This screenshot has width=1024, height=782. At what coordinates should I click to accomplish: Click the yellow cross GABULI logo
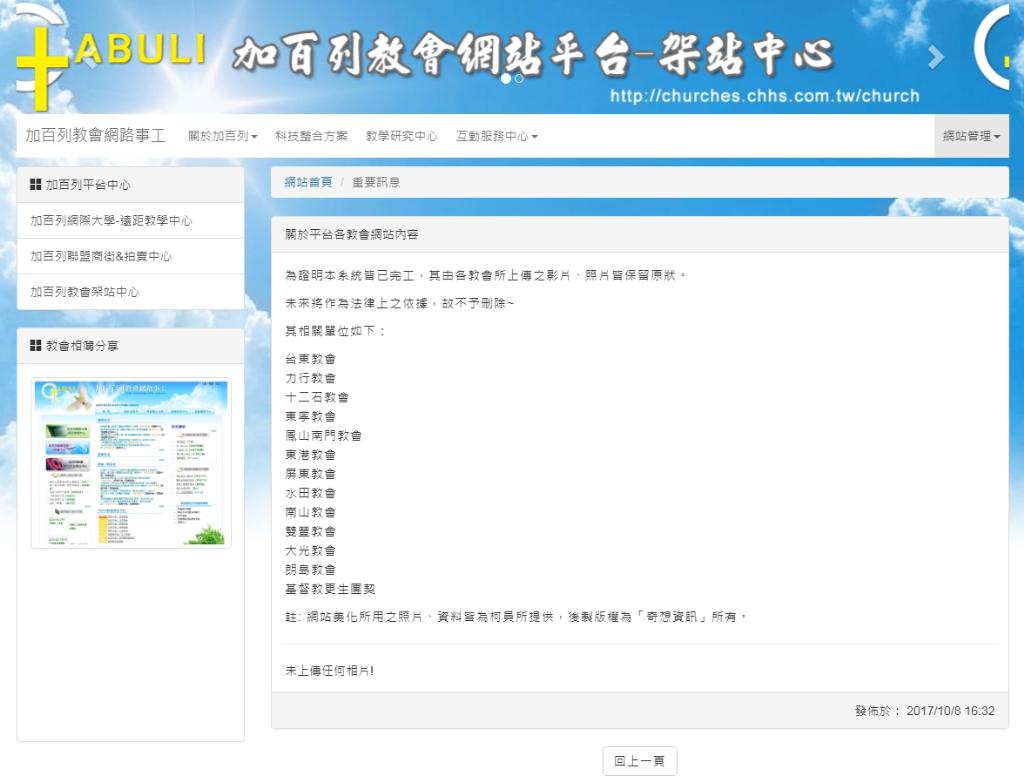42,60
